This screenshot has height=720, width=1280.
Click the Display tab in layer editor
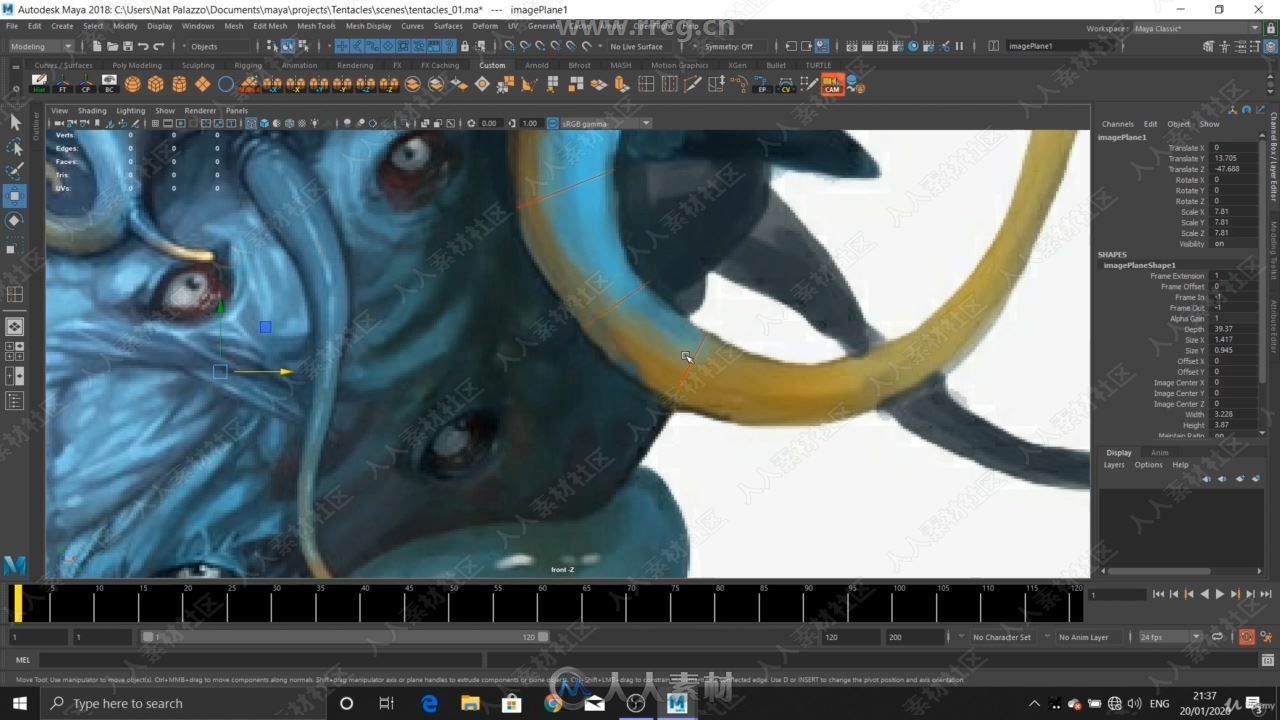(x=1119, y=452)
